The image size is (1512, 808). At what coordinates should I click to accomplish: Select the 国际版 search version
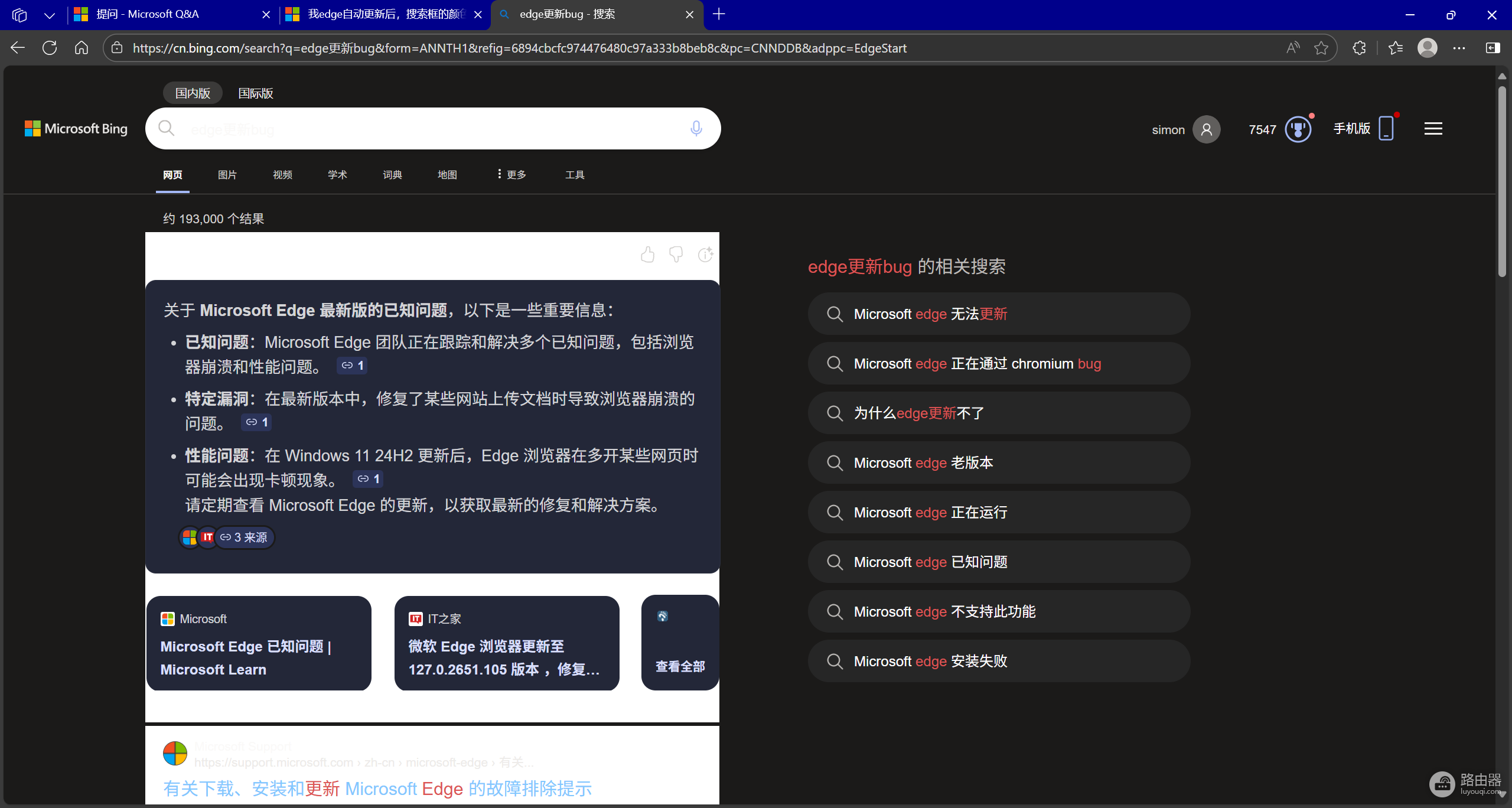[256, 93]
